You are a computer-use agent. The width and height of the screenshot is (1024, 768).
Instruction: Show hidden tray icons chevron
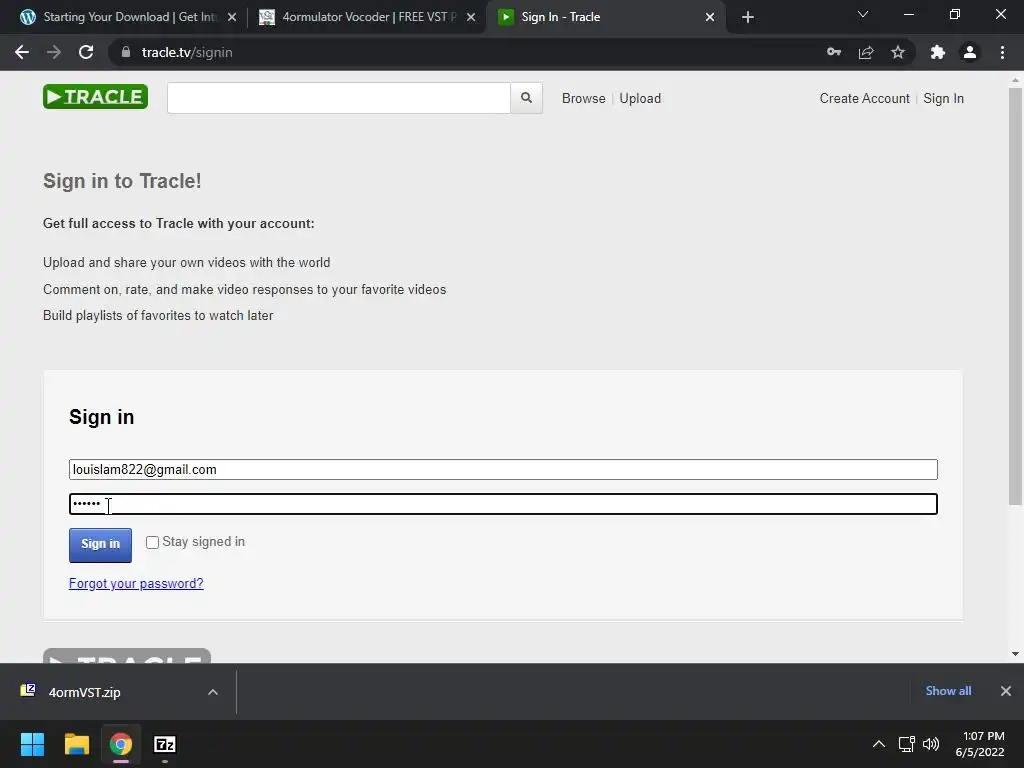click(x=879, y=744)
